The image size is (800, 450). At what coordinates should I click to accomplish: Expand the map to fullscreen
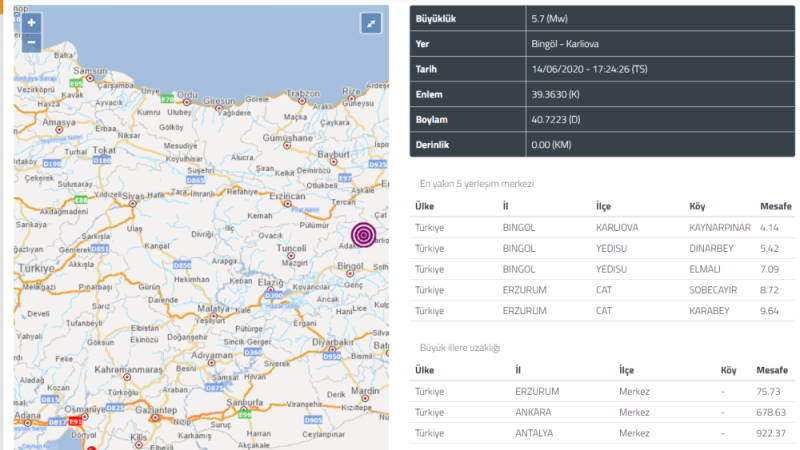pos(371,23)
